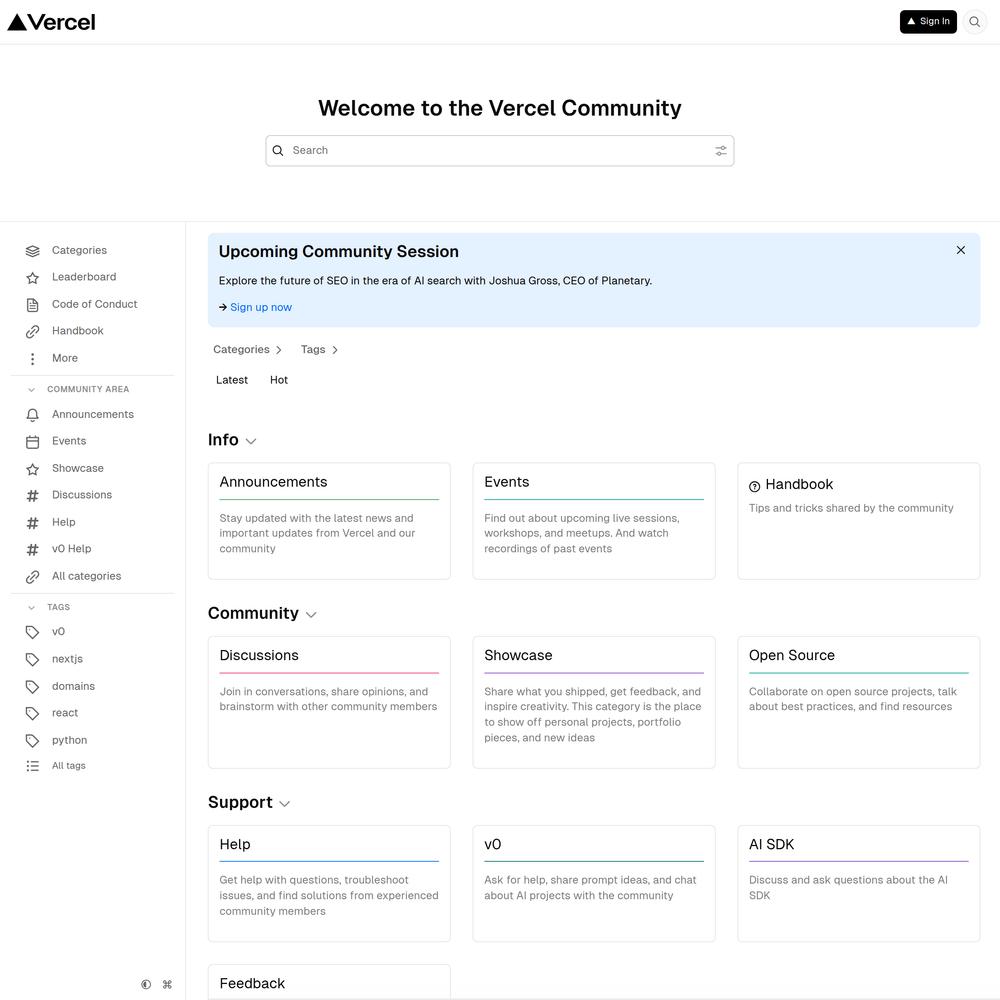Viewport: 1000px width, 1000px height.
Task: Click the nextjs tag icon
Action: click(33, 659)
